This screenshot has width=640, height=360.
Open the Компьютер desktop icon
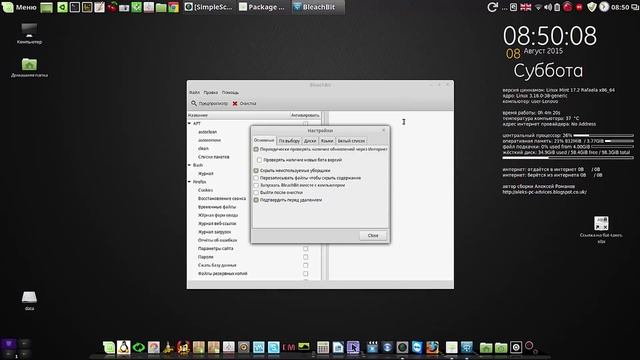[x=29, y=33]
